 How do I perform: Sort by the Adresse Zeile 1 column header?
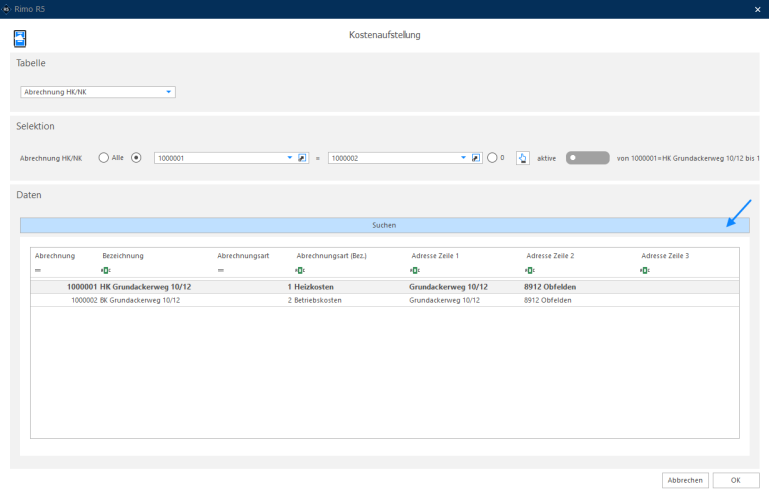pyautogui.click(x=435, y=256)
